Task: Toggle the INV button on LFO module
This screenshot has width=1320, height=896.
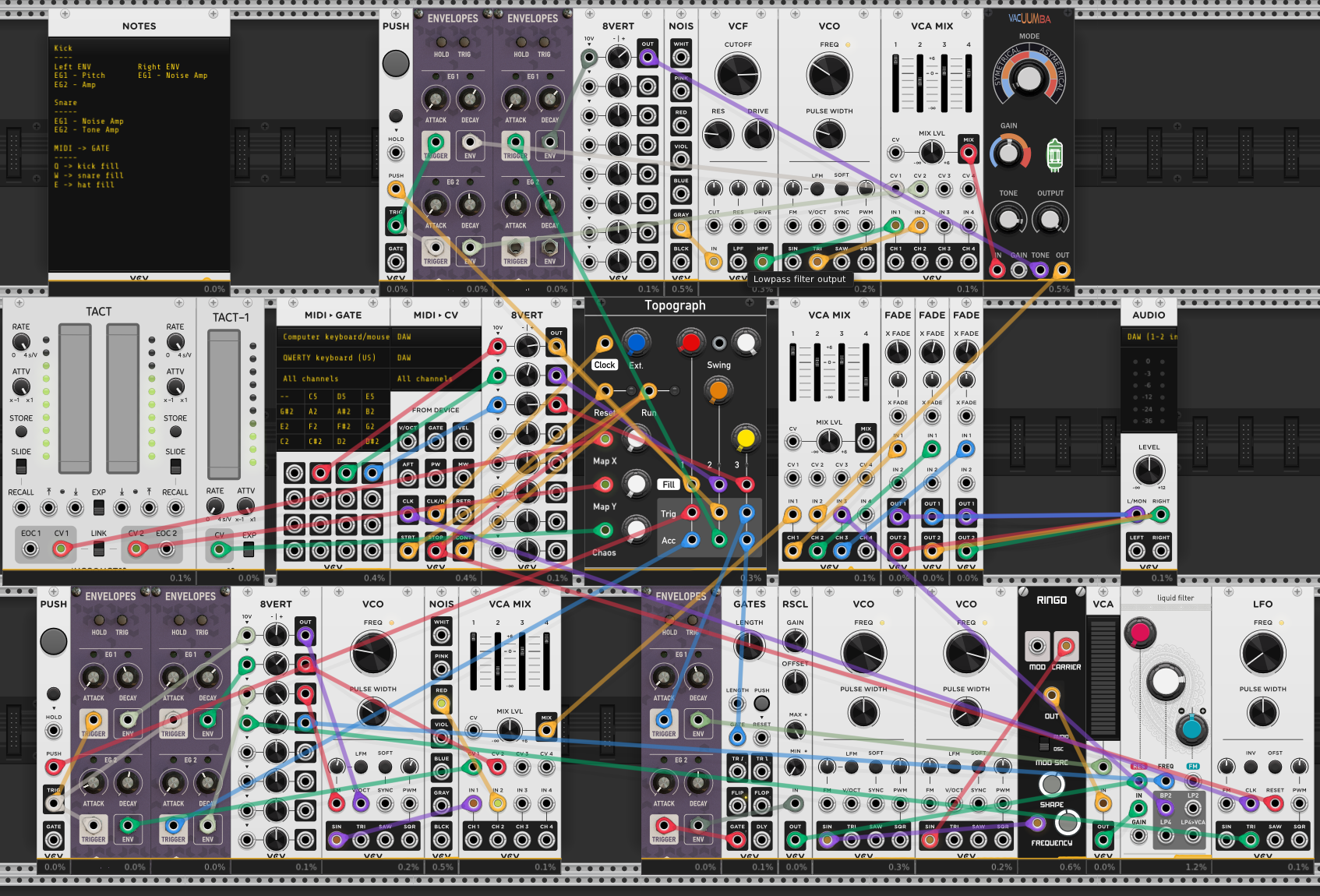Action: pyautogui.click(x=1251, y=767)
